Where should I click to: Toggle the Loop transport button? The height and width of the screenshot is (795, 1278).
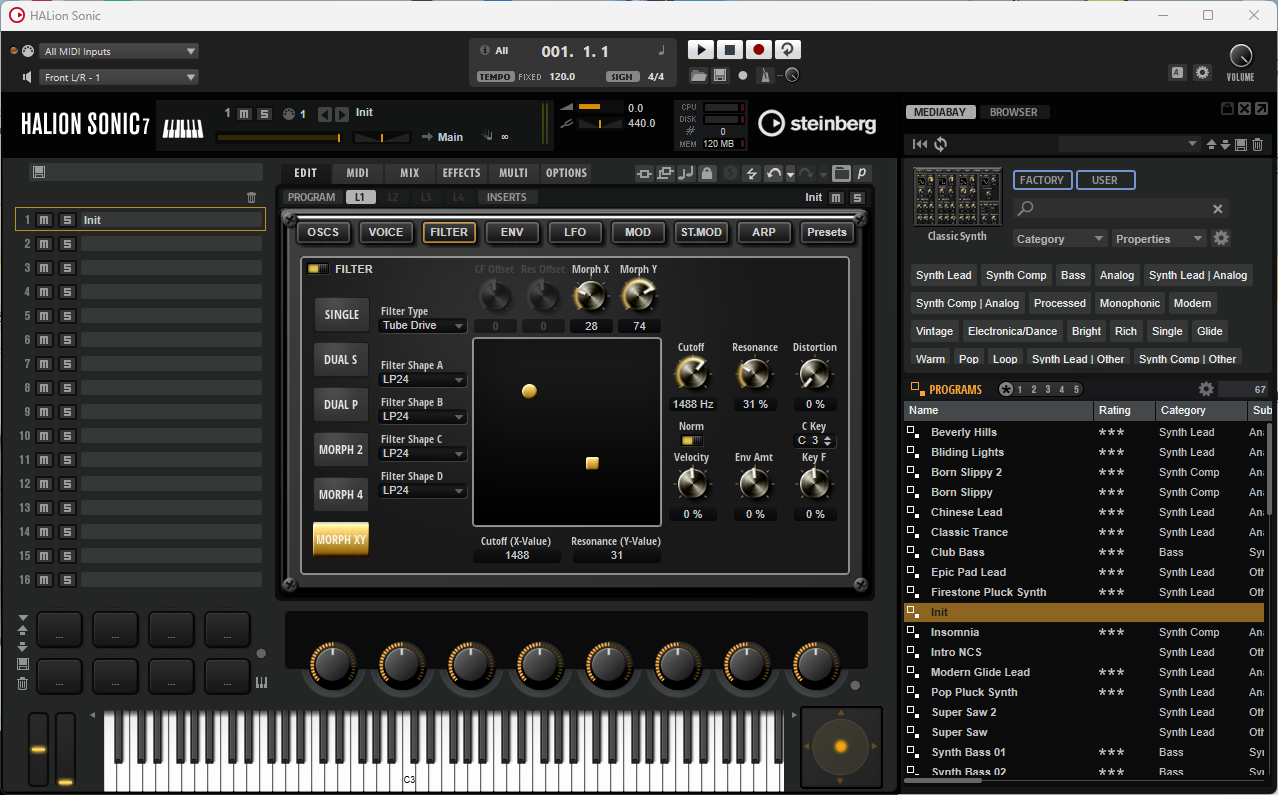click(788, 49)
